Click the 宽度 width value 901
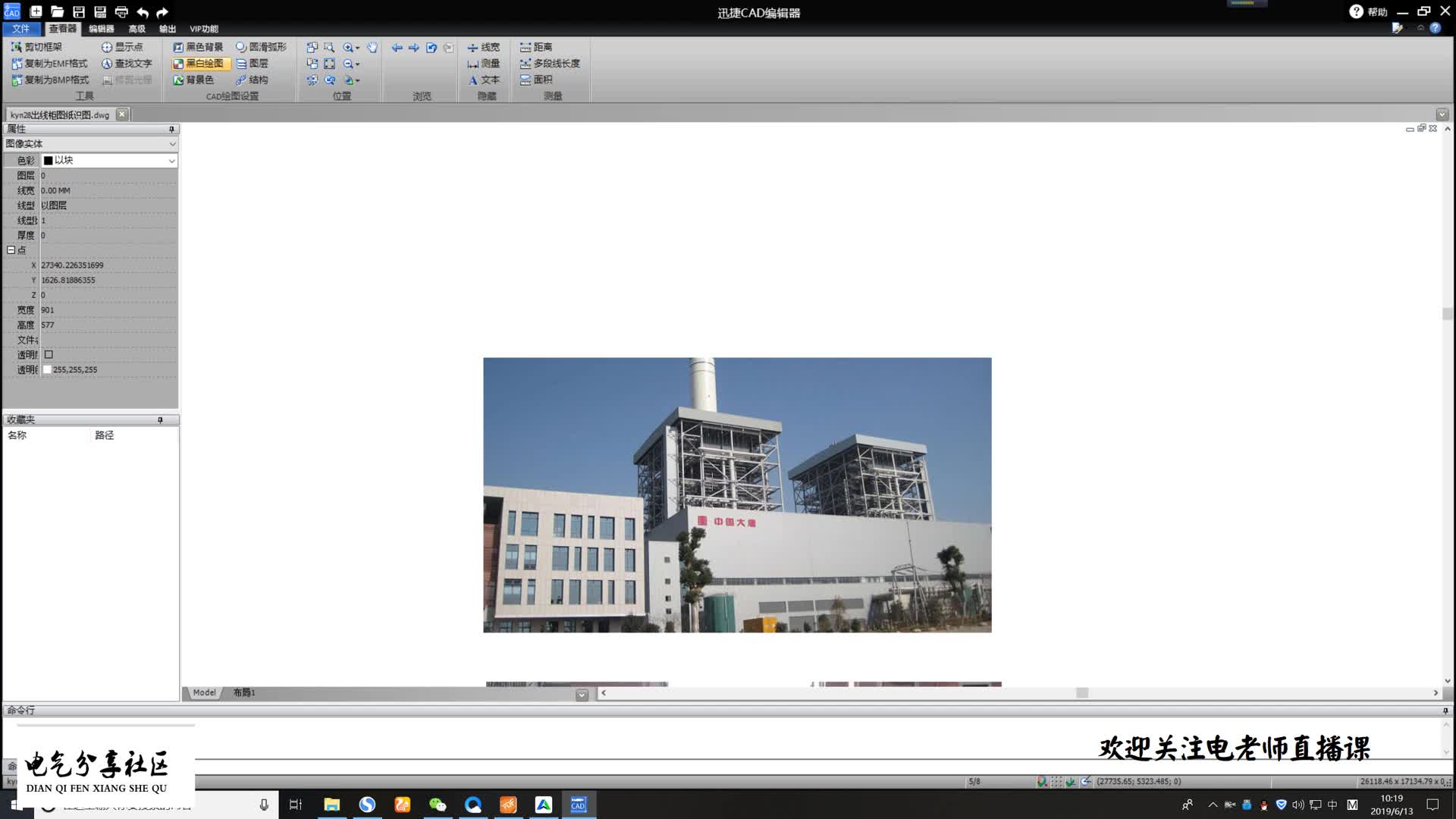The image size is (1456, 819). 108,310
